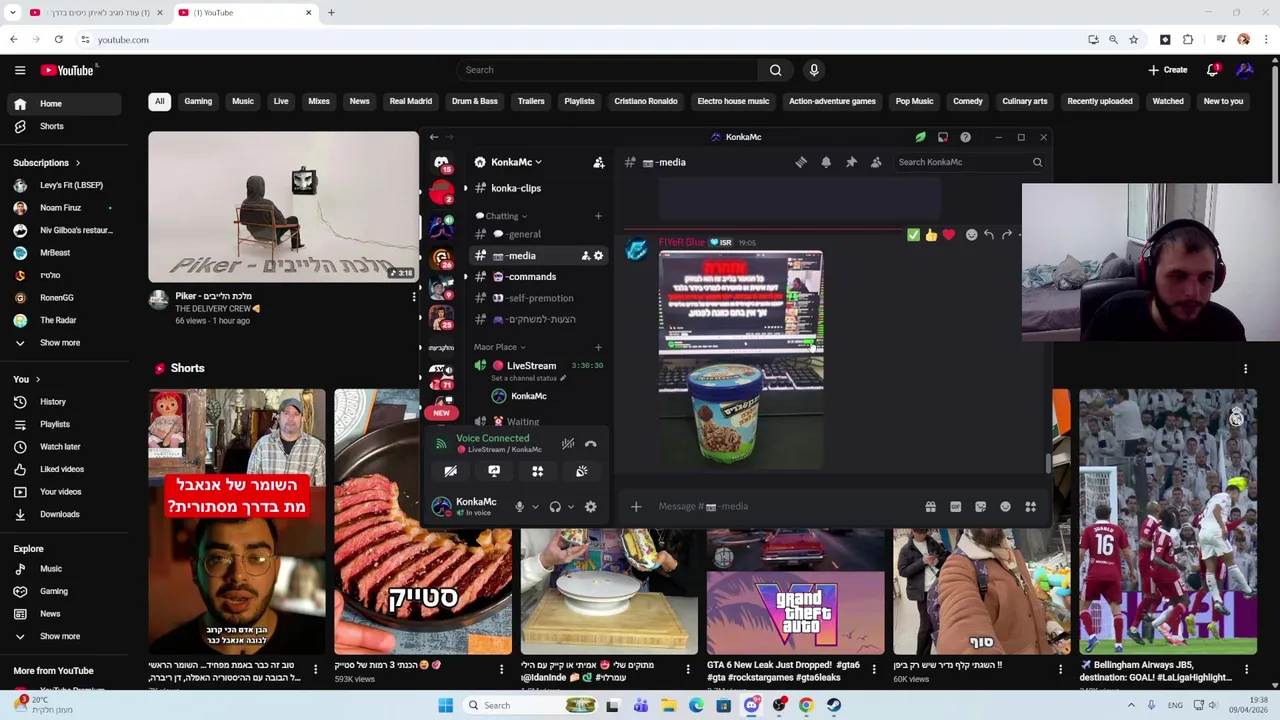Show pinned messages in Discord
Image resolution: width=1280 pixels, height=720 pixels.
851,162
